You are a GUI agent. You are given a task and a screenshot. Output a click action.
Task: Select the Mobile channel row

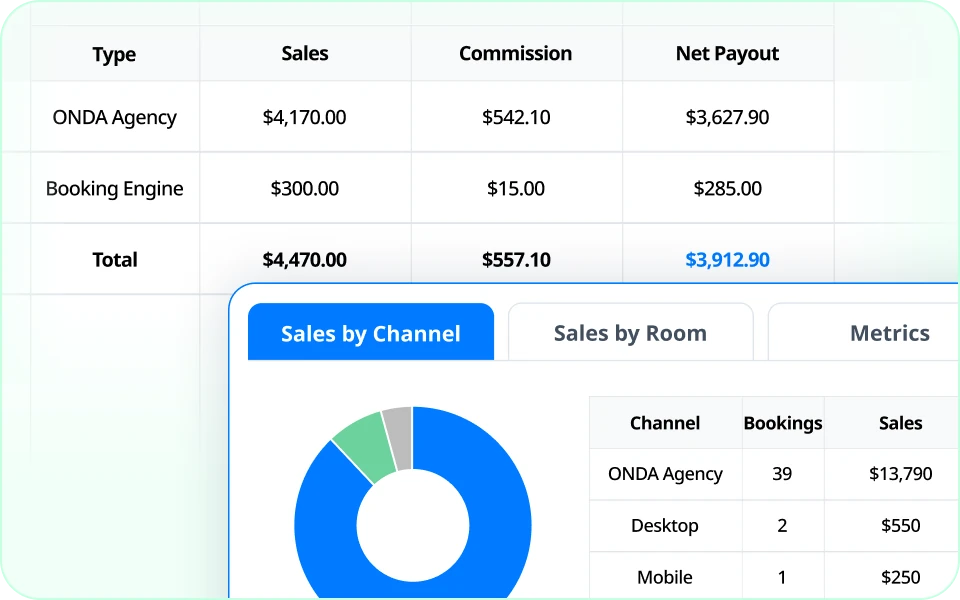[x=665, y=577]
